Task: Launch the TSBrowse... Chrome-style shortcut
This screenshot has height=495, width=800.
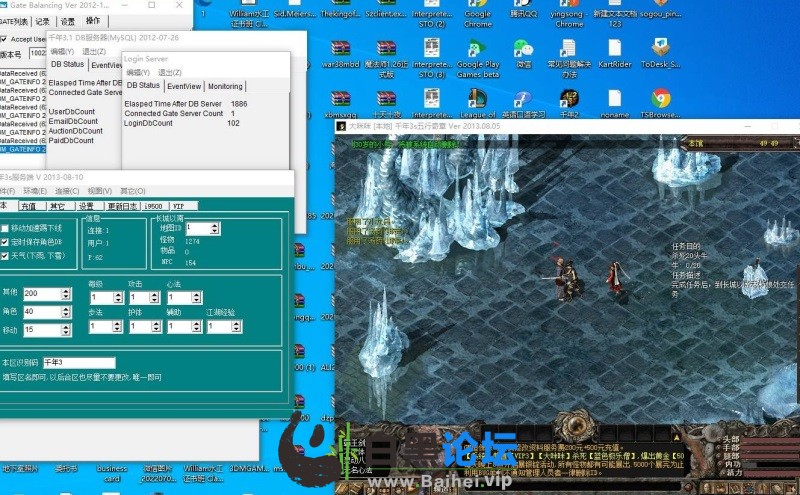Action: [x=661, y=104]
